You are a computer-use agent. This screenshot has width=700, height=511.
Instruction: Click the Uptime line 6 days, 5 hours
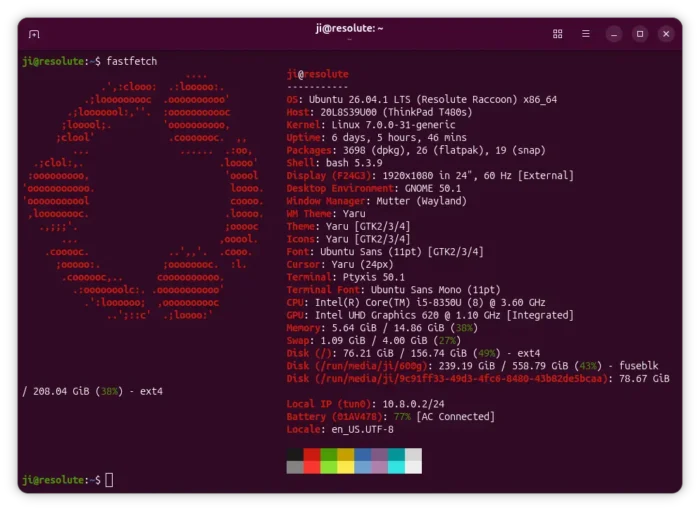click(376, 137)
